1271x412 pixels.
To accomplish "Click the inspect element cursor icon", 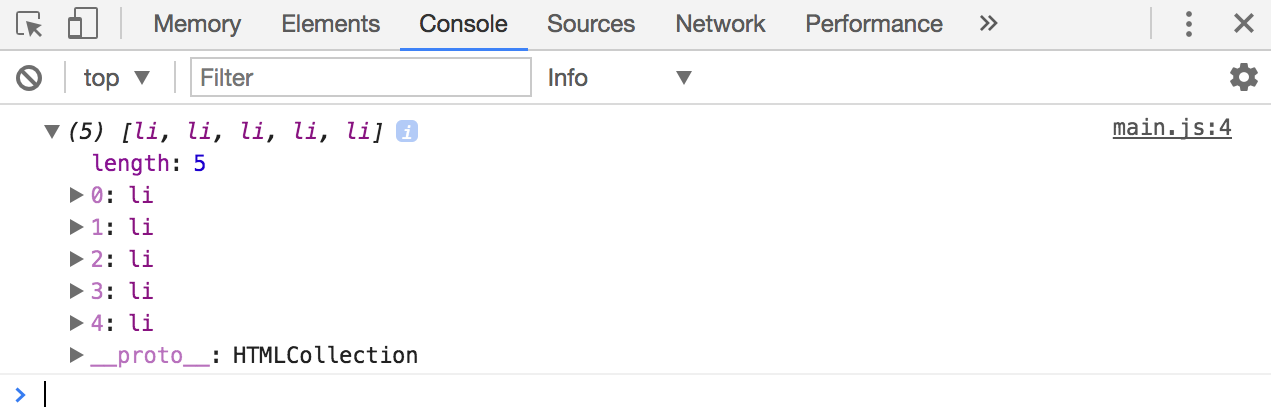I will pyautogui.click(x=31, y=24).
